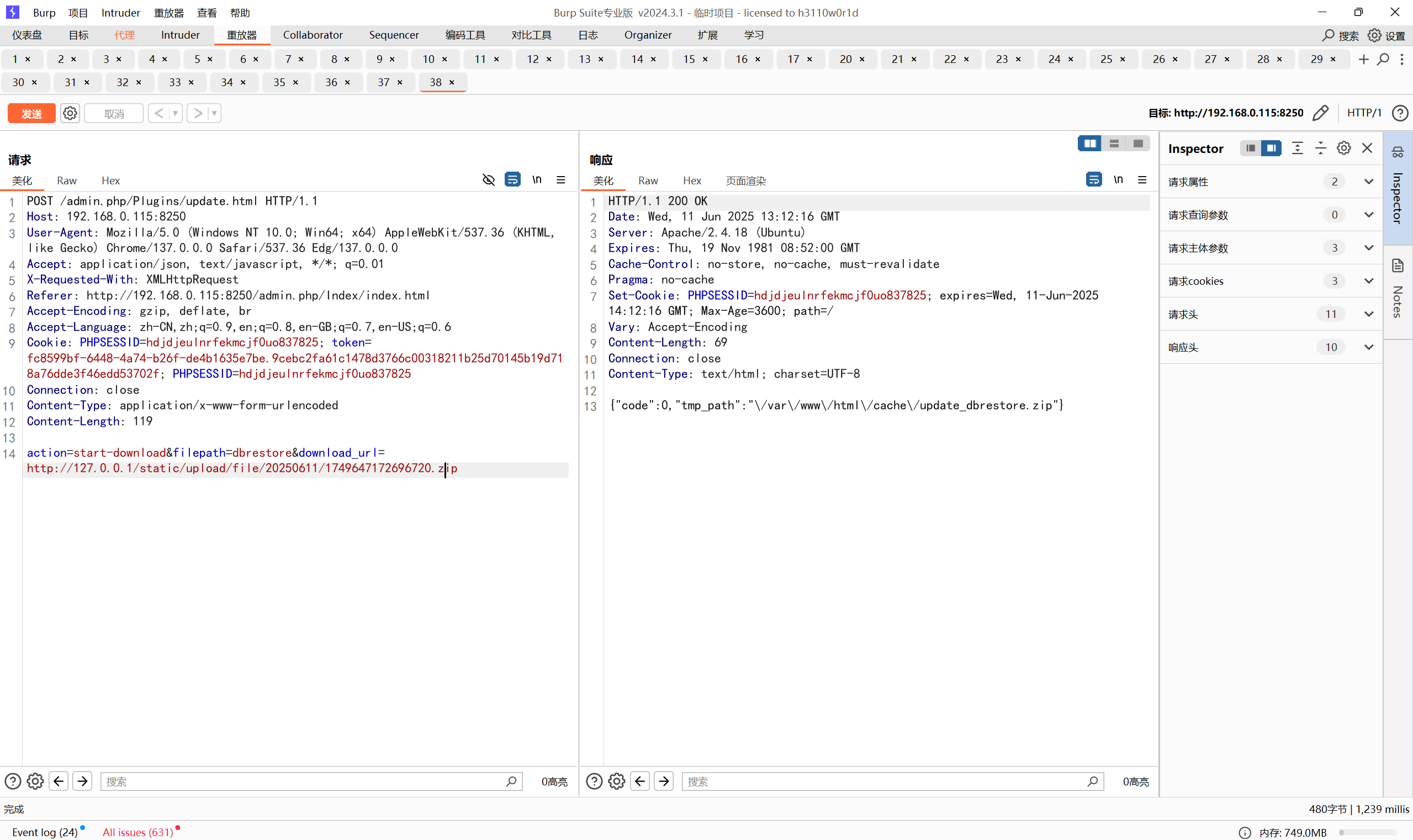Switch to side-by-side layout view
The height and width of the screenshot is (840, 1413).
click(1089, 144)
